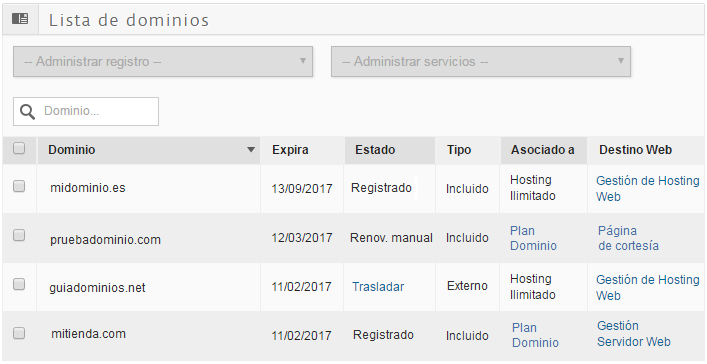Click the magnifying glass search icon

coord(28,111)
